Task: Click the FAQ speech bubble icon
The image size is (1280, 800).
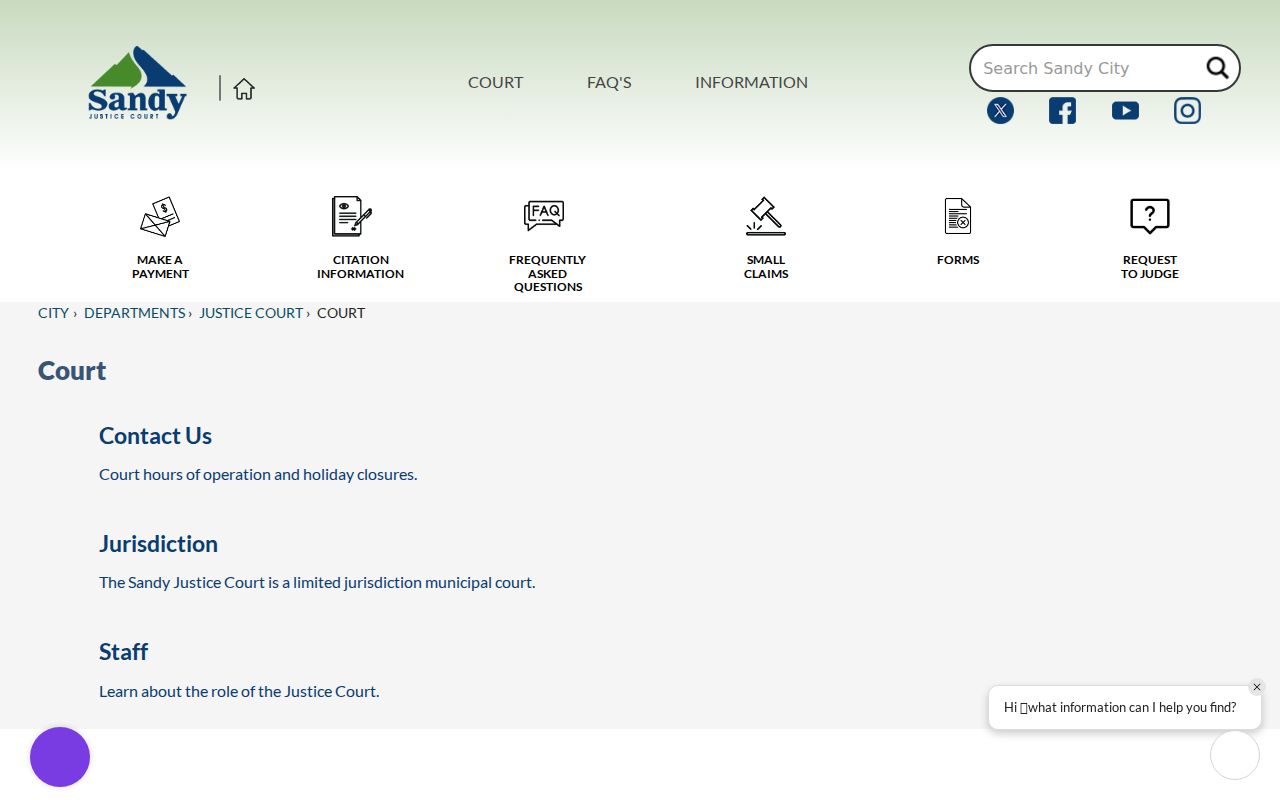Action: pyautogui.click(x=544, y=216)
